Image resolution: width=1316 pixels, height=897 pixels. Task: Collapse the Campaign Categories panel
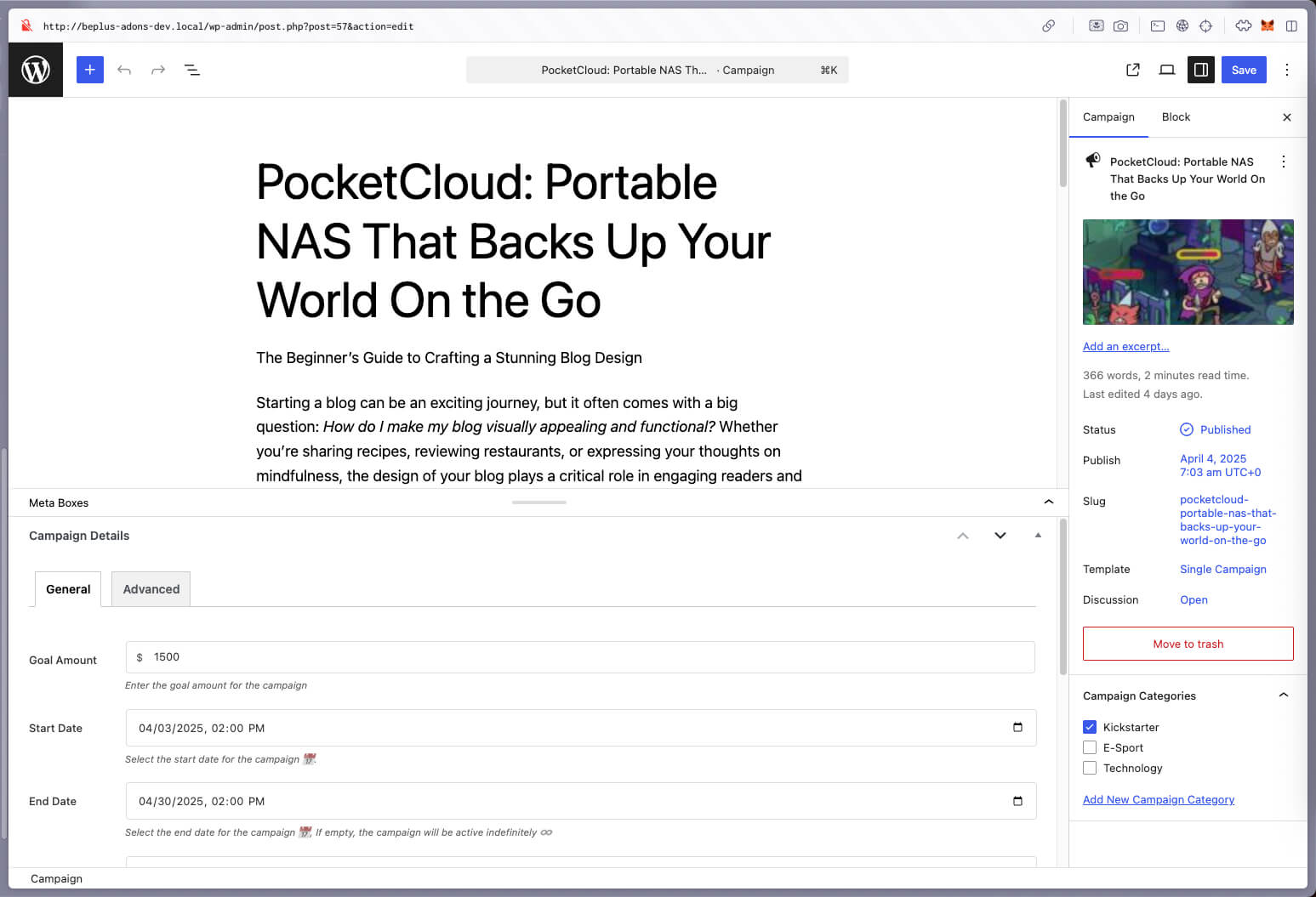coord(1284,695)
